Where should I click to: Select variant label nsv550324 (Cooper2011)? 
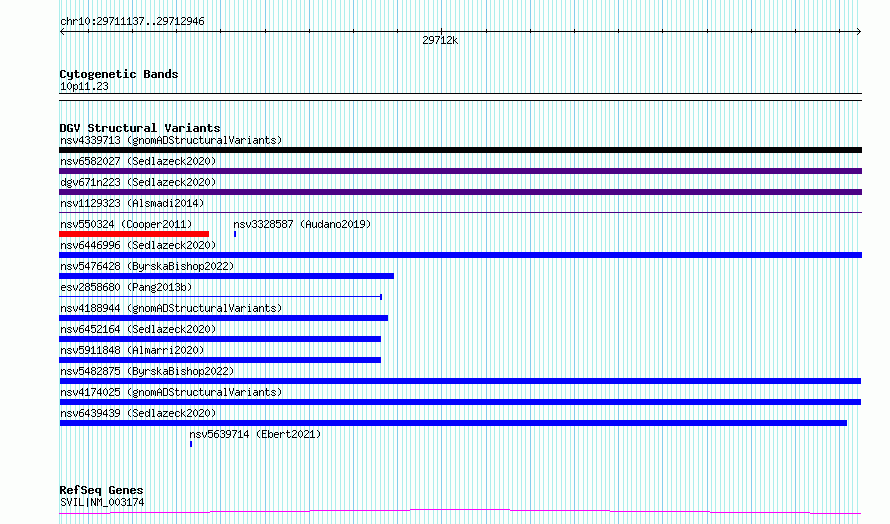pos(126,224)
